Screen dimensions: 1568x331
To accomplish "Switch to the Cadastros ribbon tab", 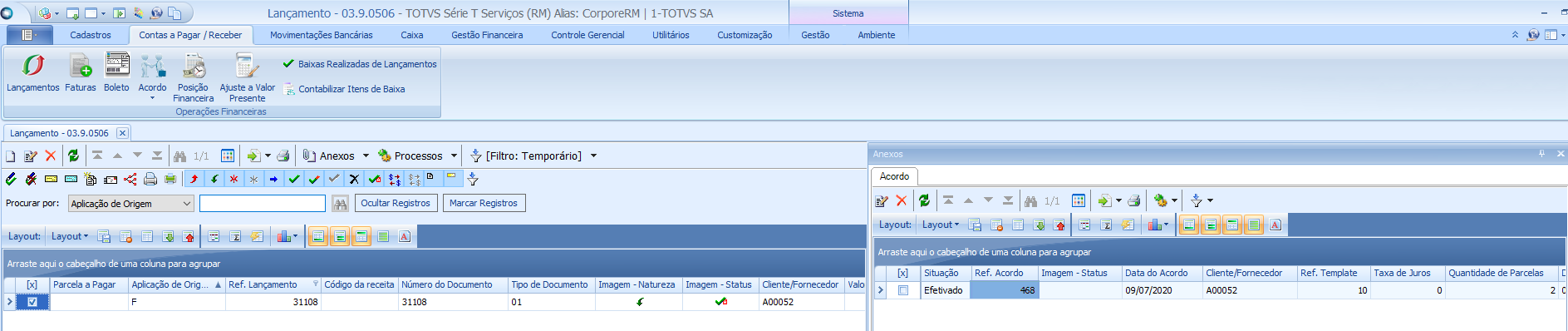I will 91,35.
